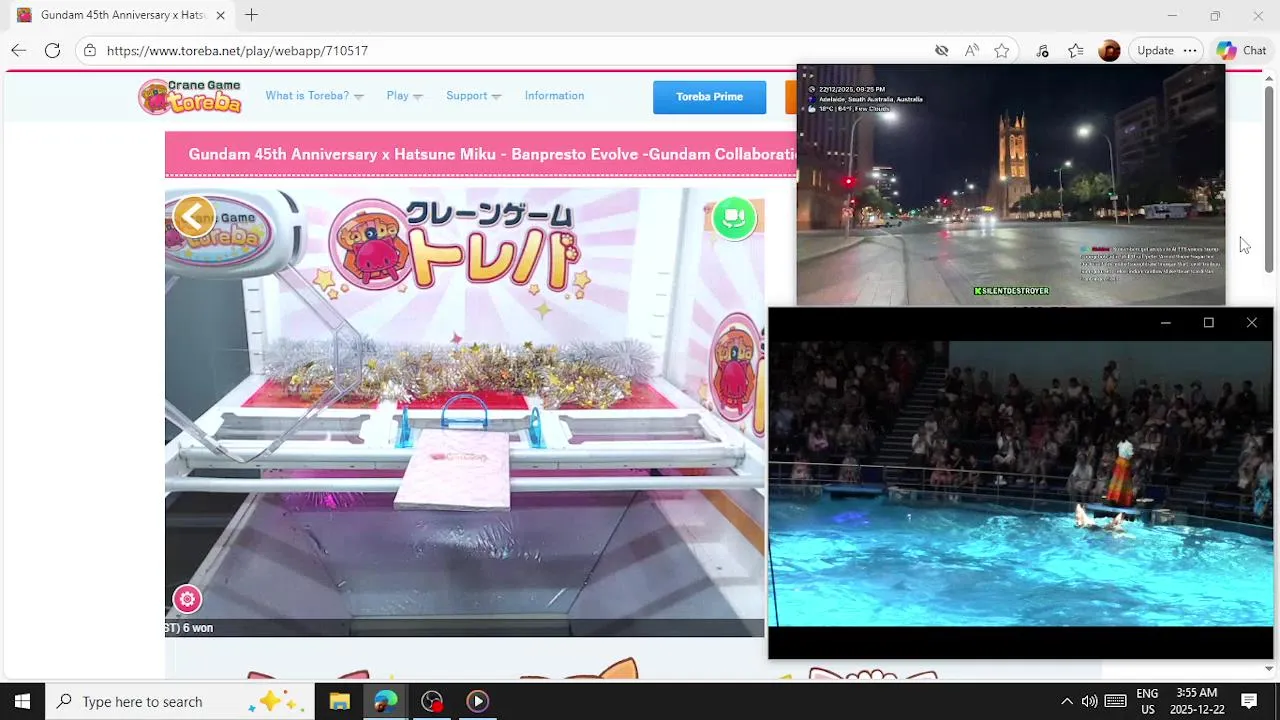
Task: Open the tracking prevention eye icon
Action: pyautogui.click(x=941, y=50)
